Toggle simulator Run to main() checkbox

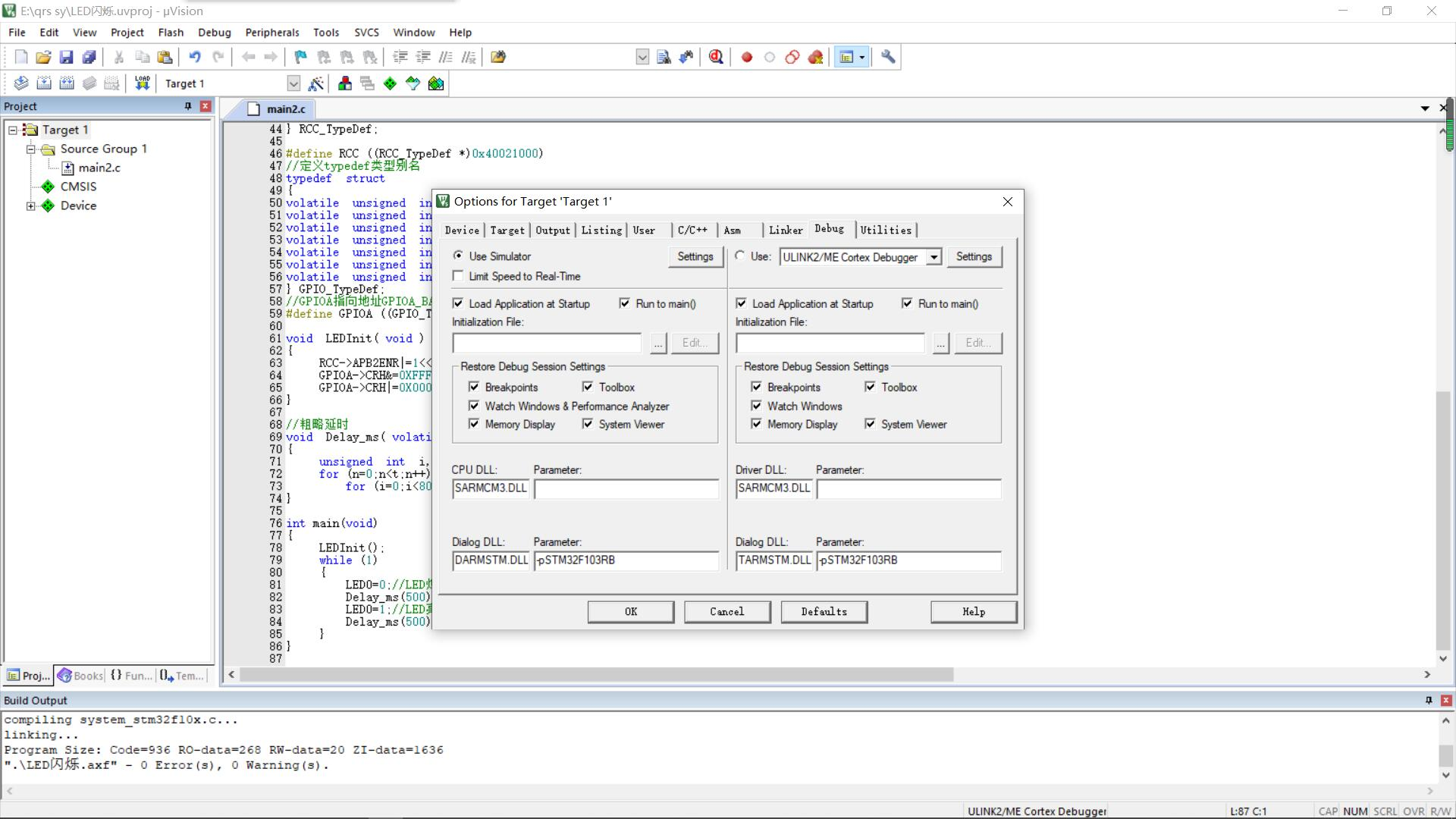(625, 303)
